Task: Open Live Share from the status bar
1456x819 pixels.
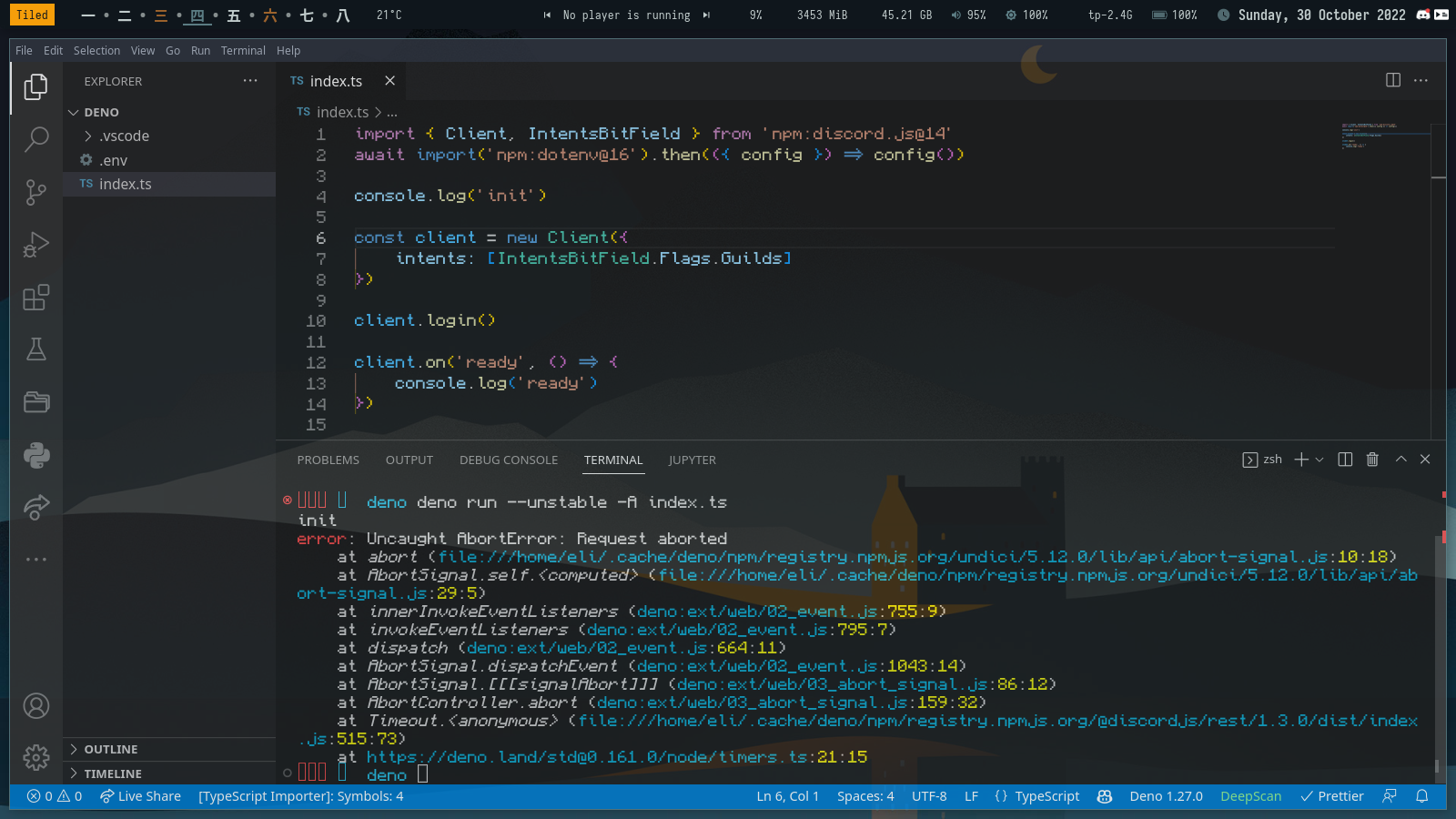Action: (140, 795)
